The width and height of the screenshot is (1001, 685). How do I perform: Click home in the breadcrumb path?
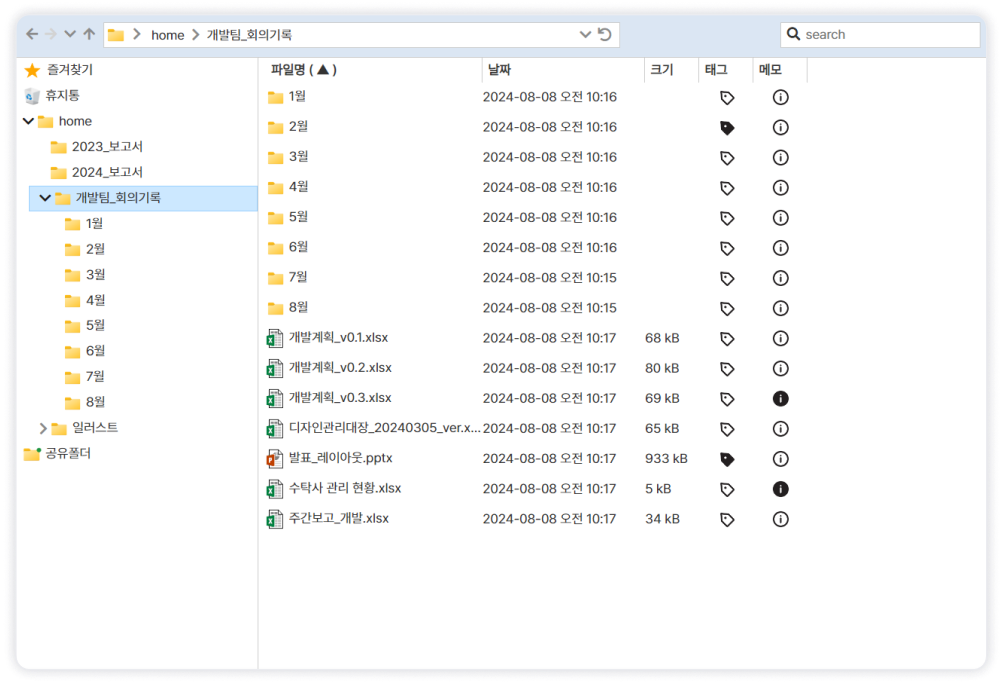pyautogui.click(x=167, y=35)
